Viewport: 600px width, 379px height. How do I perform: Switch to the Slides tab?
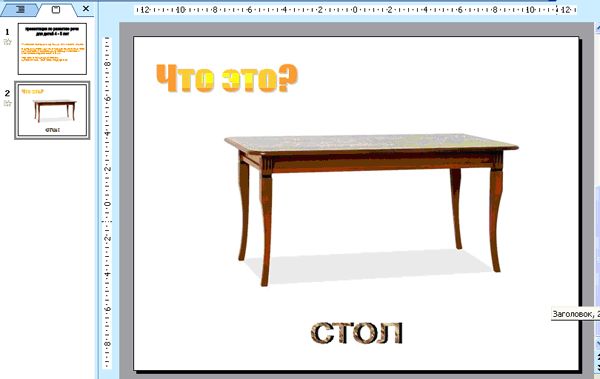click(56, 10)
